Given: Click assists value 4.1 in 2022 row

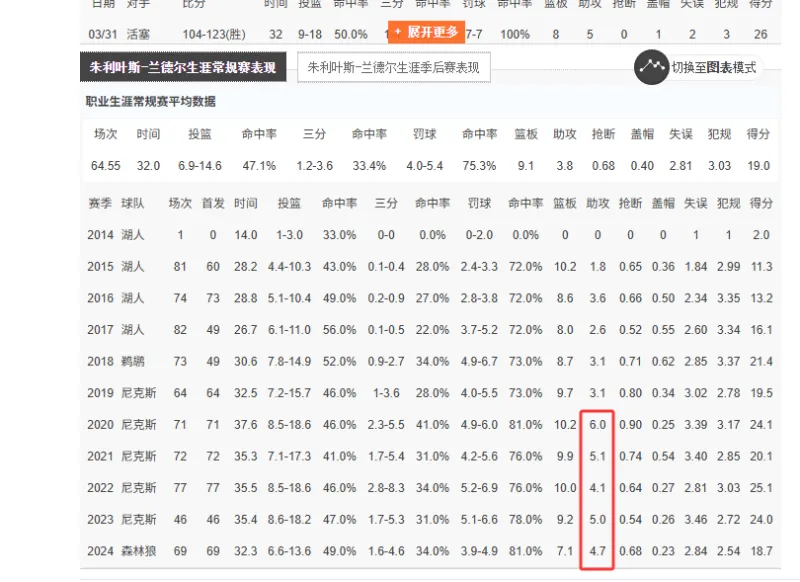Looking at the screenshot, I should point(597,488).
